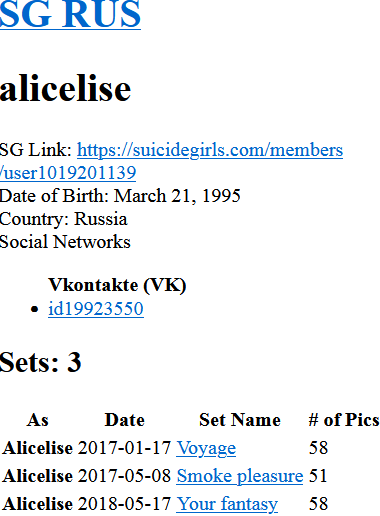Click the Vkontakte (VK) subheading
Viewport: 380px width, 516px height.
[117, 285]
